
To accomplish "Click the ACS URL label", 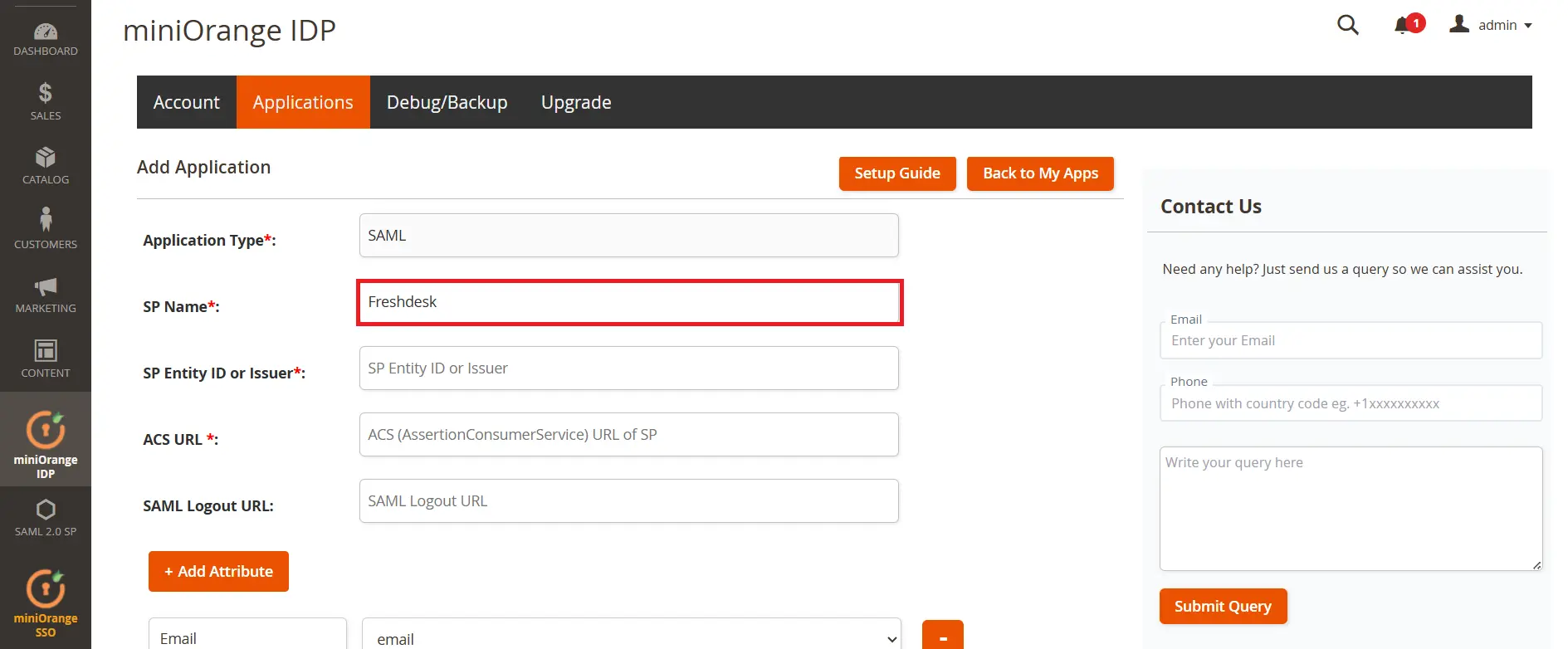I will coord(180,439).
